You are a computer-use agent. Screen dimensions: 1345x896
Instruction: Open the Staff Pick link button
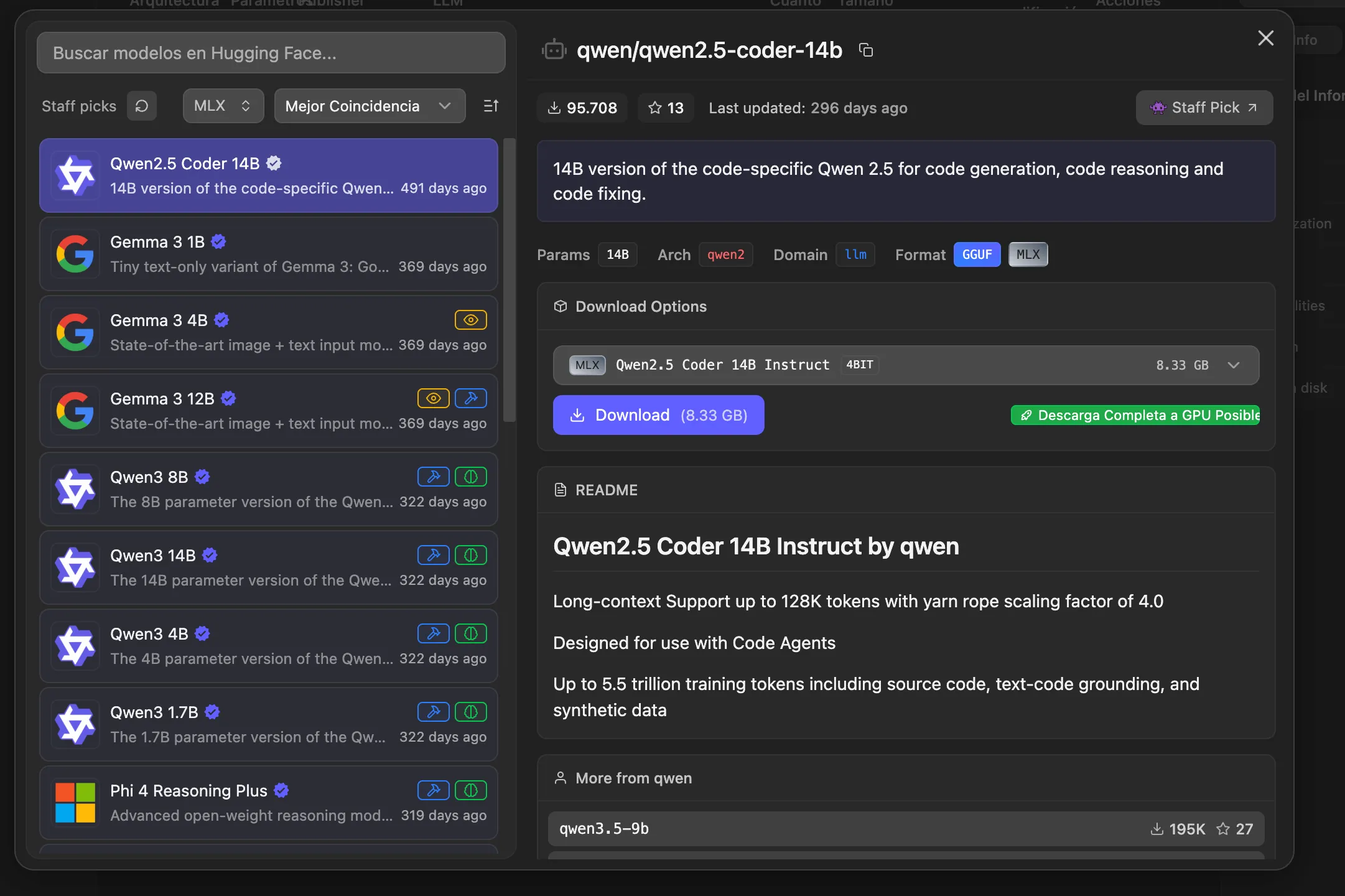click(x=1204, y=108)
